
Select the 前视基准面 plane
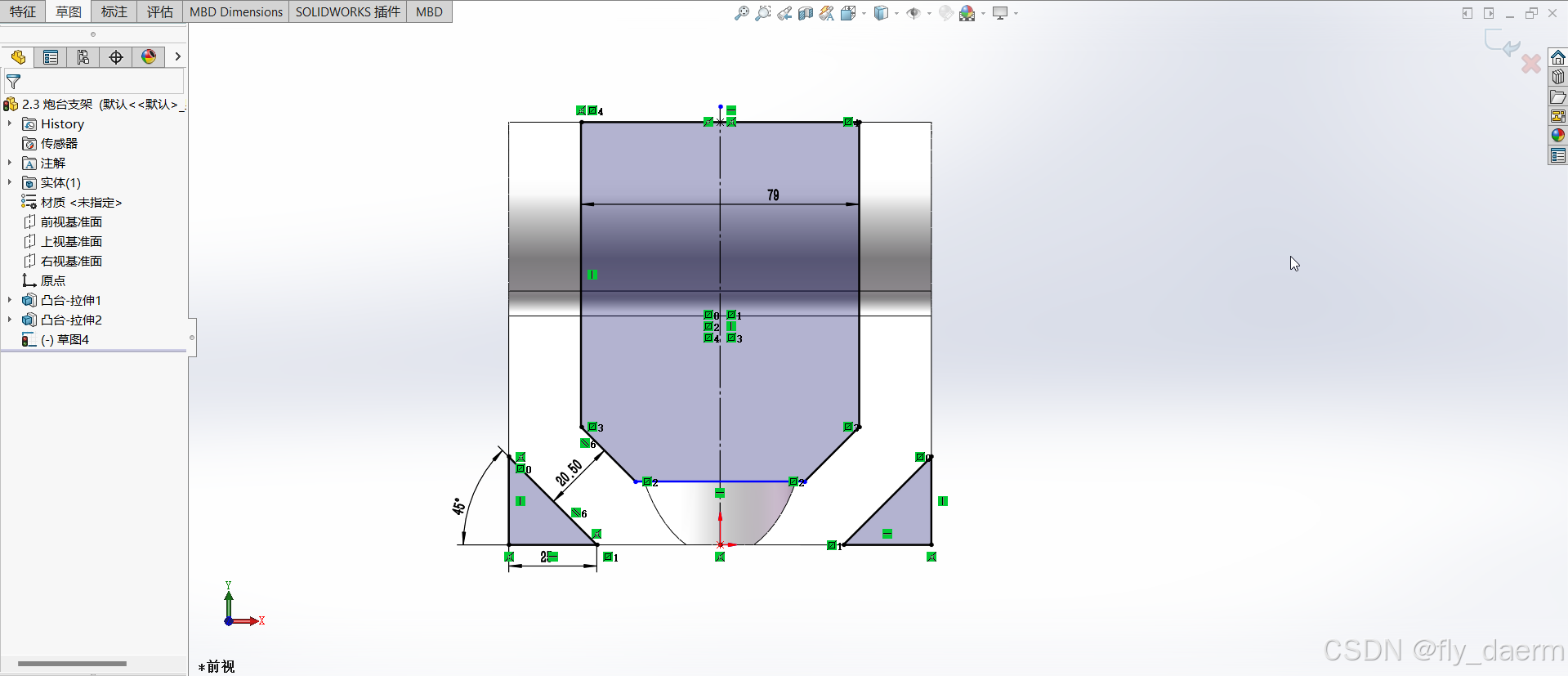[62, 222]
